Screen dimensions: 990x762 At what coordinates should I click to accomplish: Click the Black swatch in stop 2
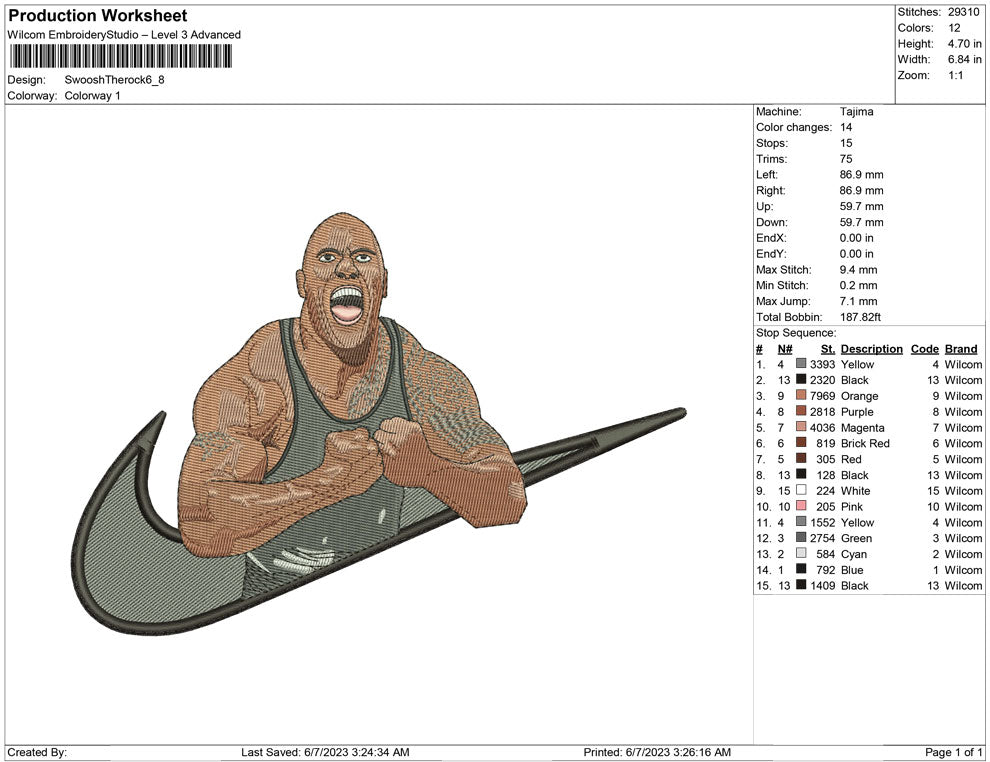click(x=801, y=380)
